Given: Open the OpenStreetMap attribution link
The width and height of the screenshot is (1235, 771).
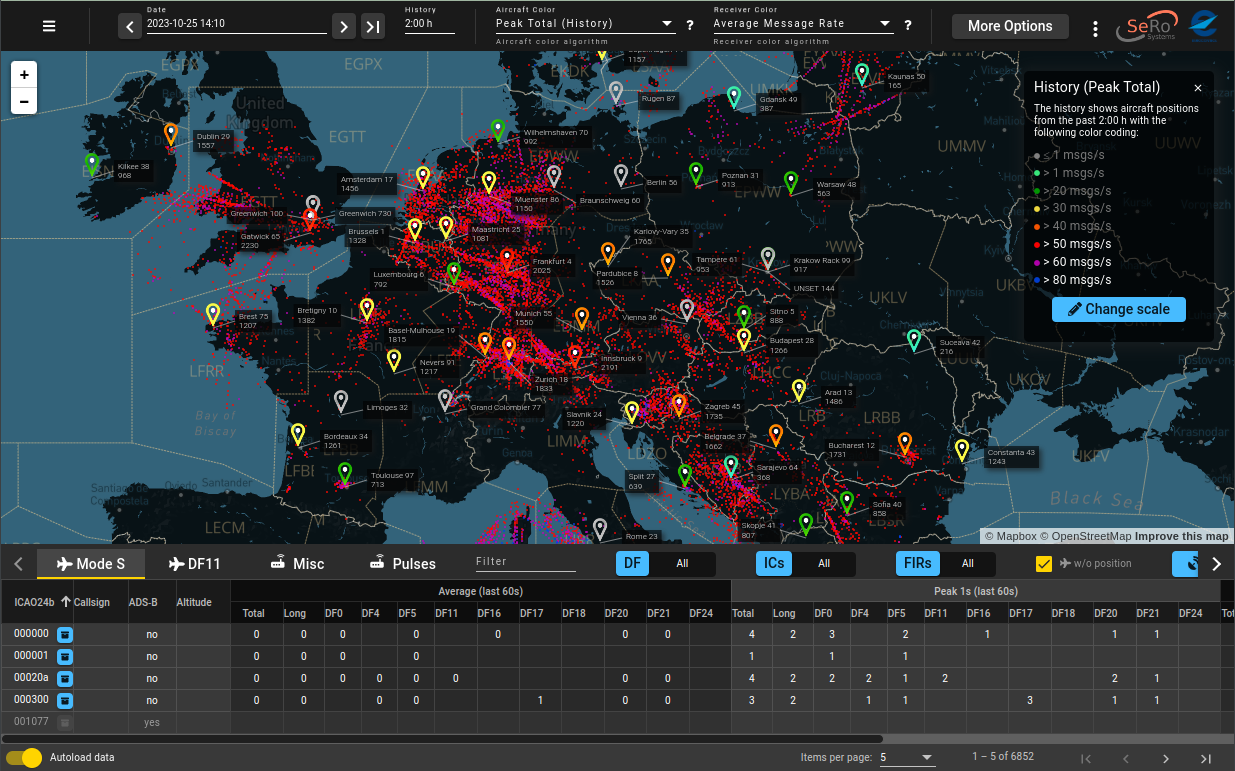Looking at the screenshot, I should (1087, 537).
